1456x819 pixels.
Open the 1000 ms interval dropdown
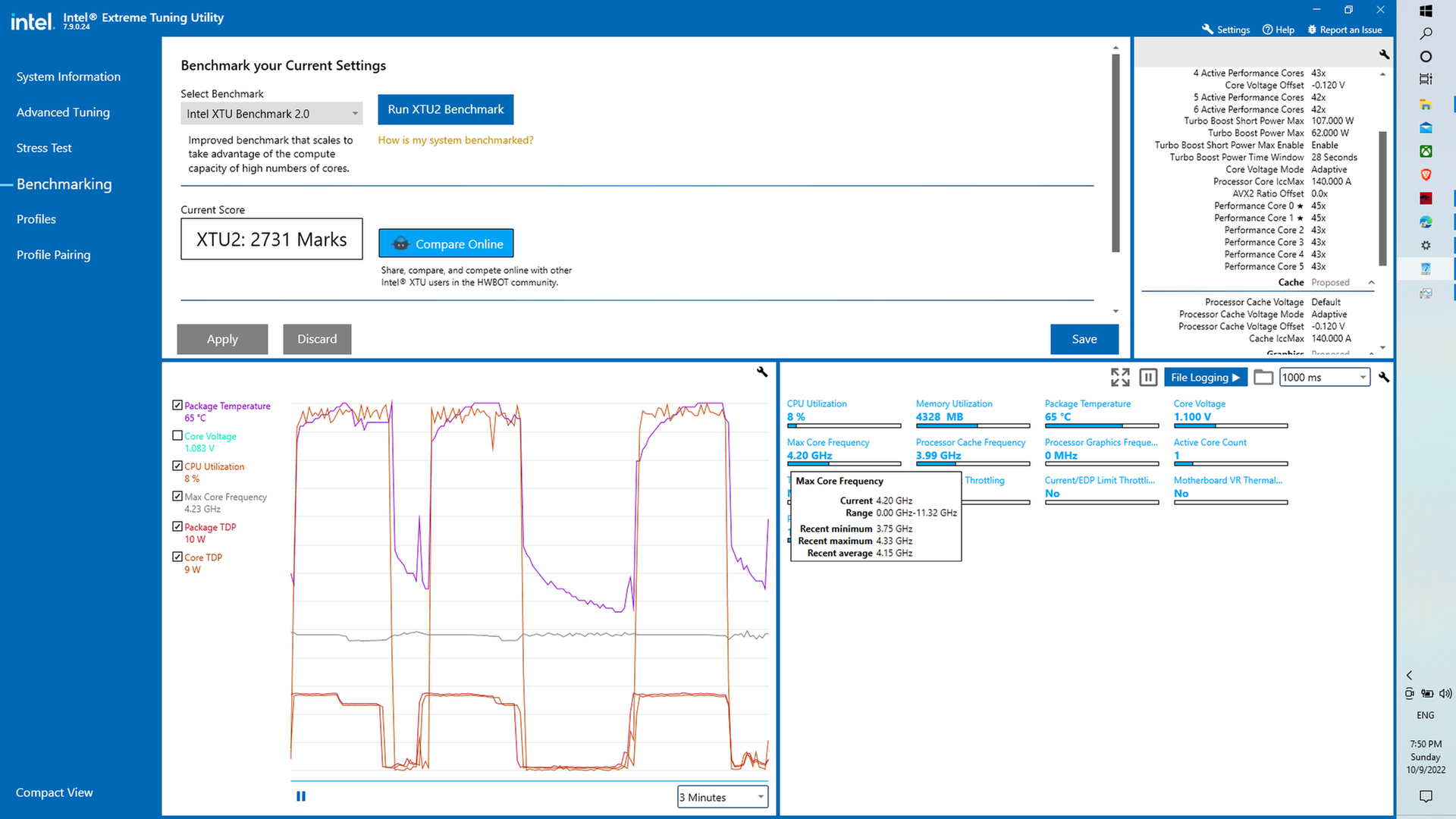click(1325, 377)
